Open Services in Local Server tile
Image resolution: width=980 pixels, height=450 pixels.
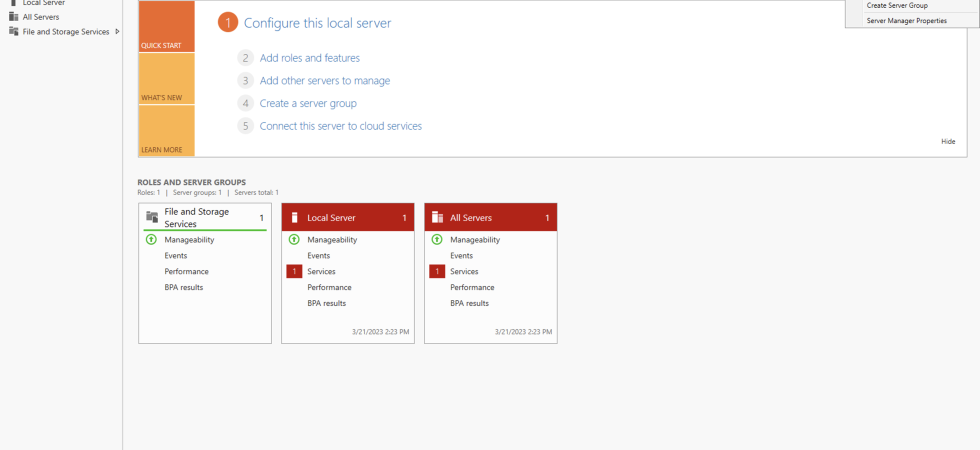pyautogui.click(x=321, y=272)
